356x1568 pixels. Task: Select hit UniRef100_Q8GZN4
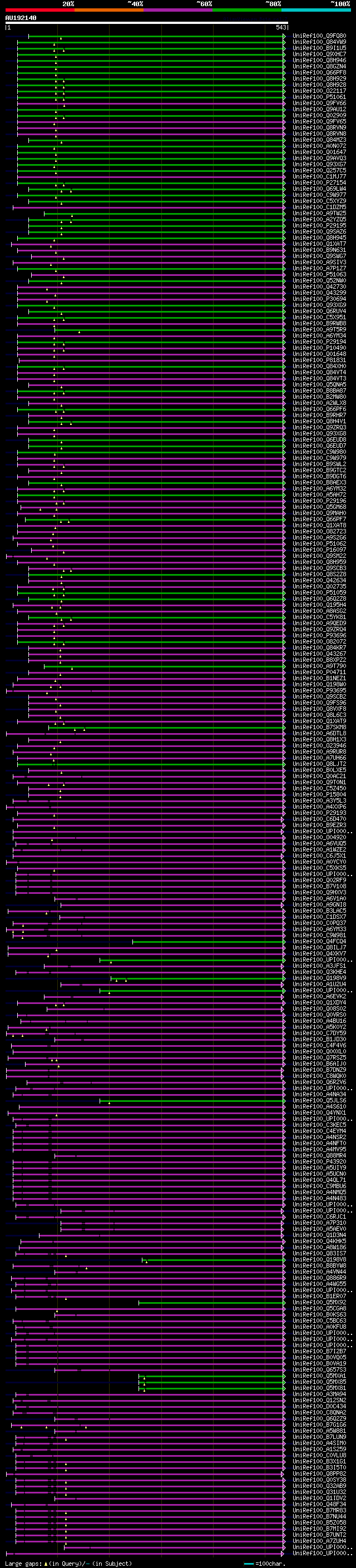pos(319,66)
